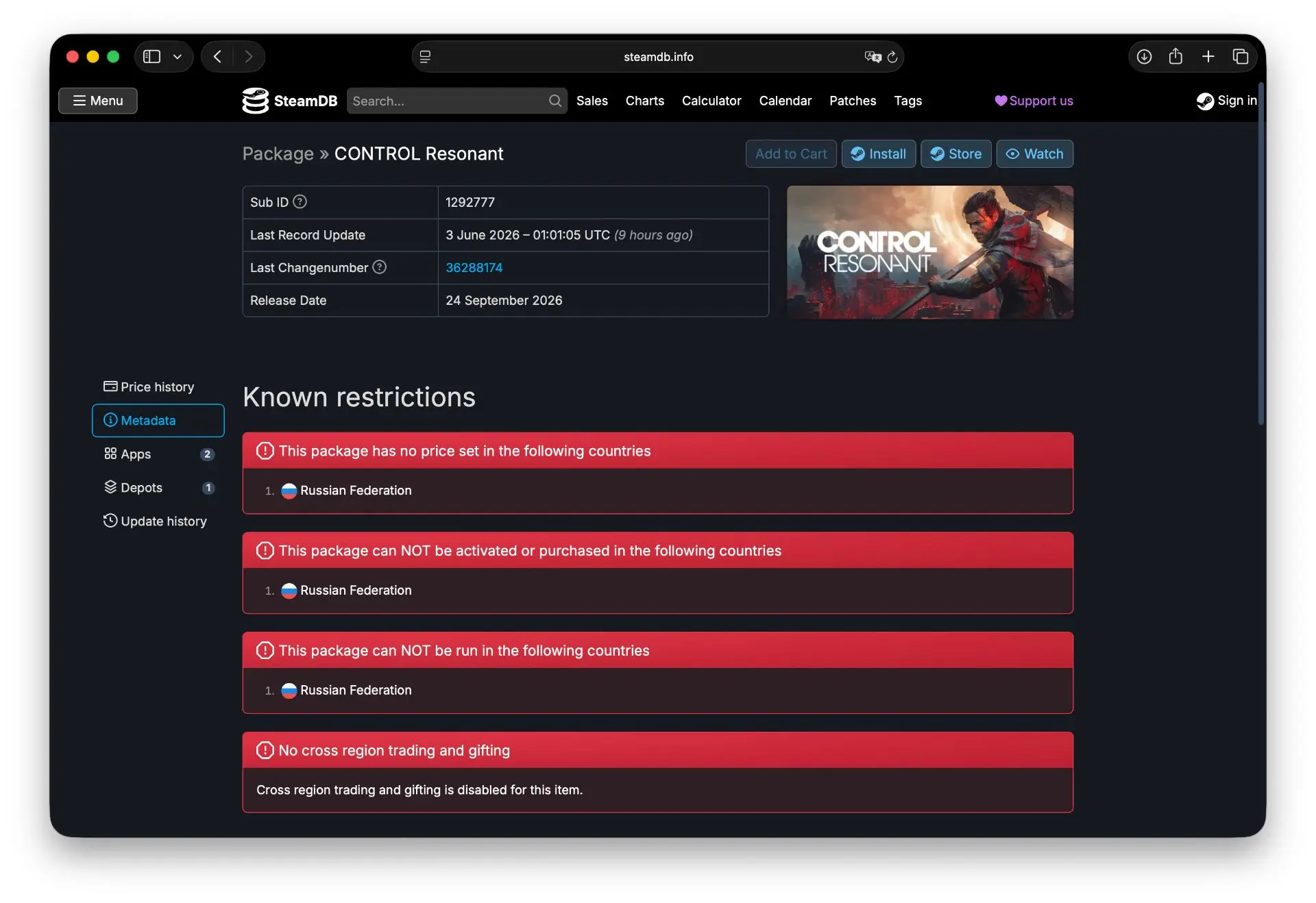Image resolution: width=1316 pixels, height=903 pixels.
Task: Open the Patches page
Action: [853, 101]
